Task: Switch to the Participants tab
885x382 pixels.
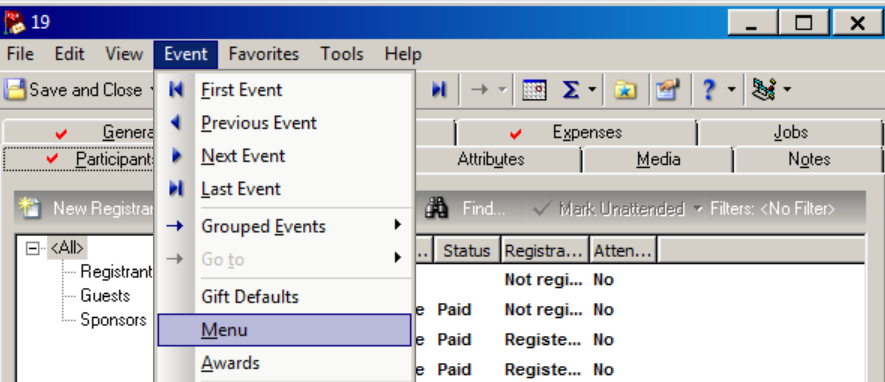Action: (x=79, y=159)
